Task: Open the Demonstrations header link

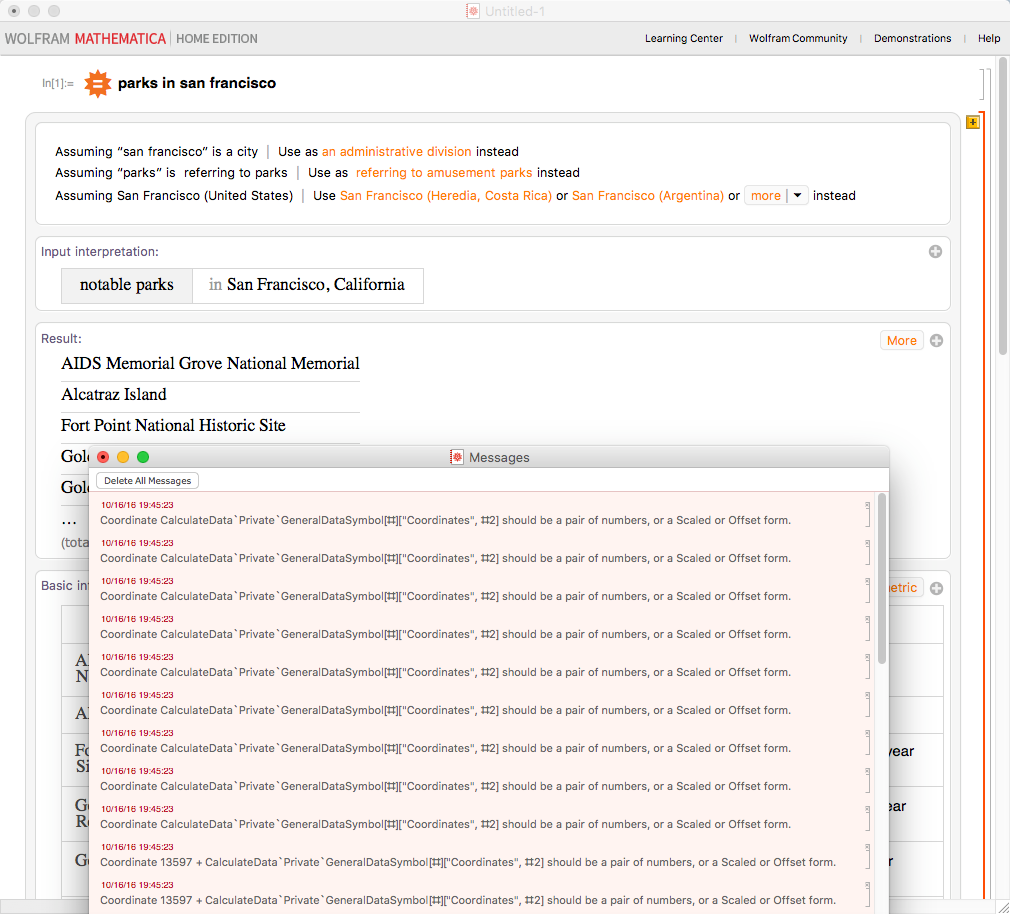Action: coord(913,39)
